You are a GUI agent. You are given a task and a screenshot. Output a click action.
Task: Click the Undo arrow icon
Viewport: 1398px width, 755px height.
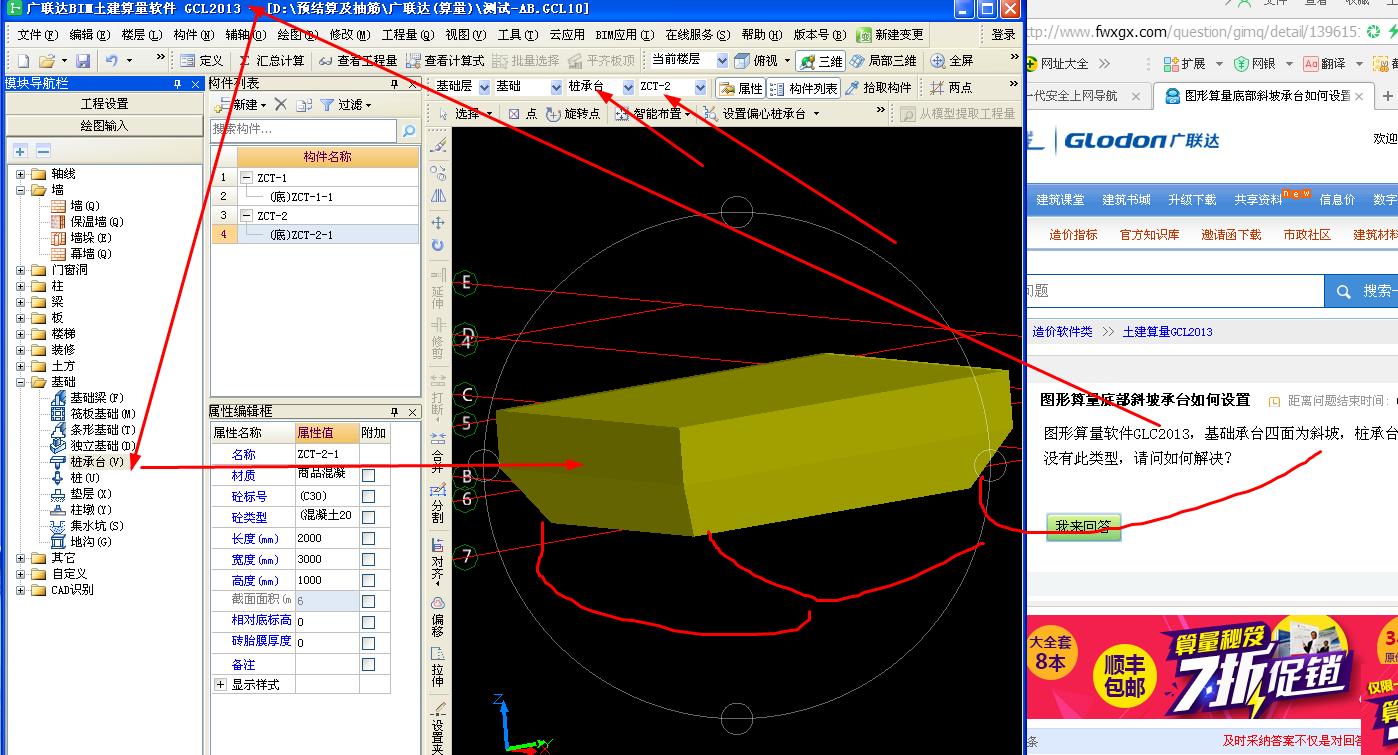111,61
